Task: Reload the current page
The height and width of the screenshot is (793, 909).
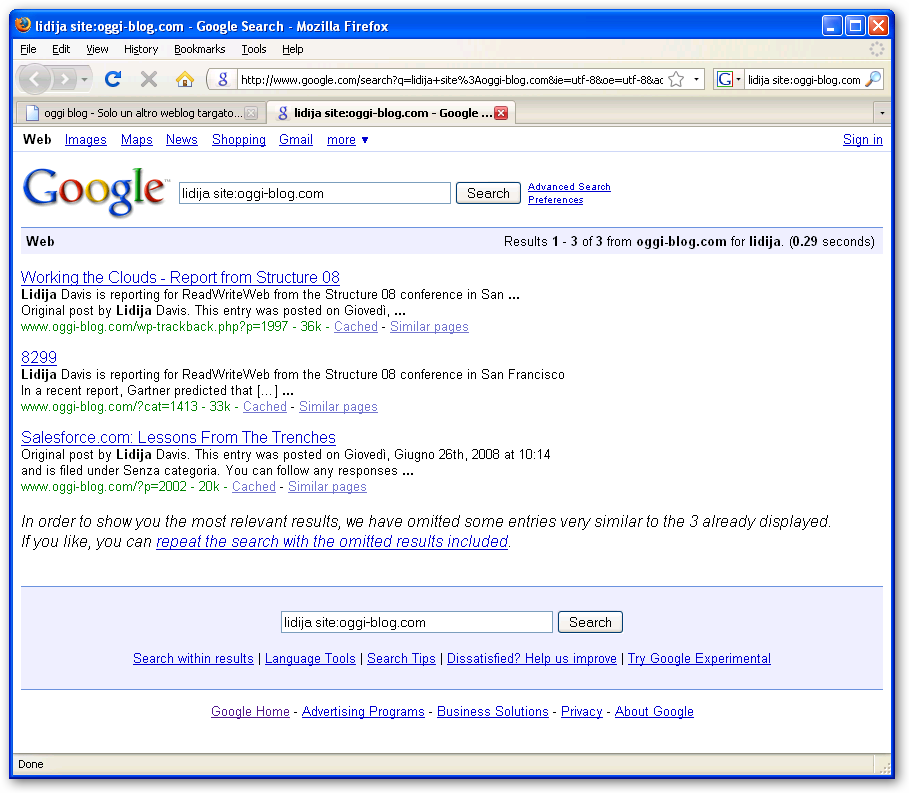Action: [113, 79]
